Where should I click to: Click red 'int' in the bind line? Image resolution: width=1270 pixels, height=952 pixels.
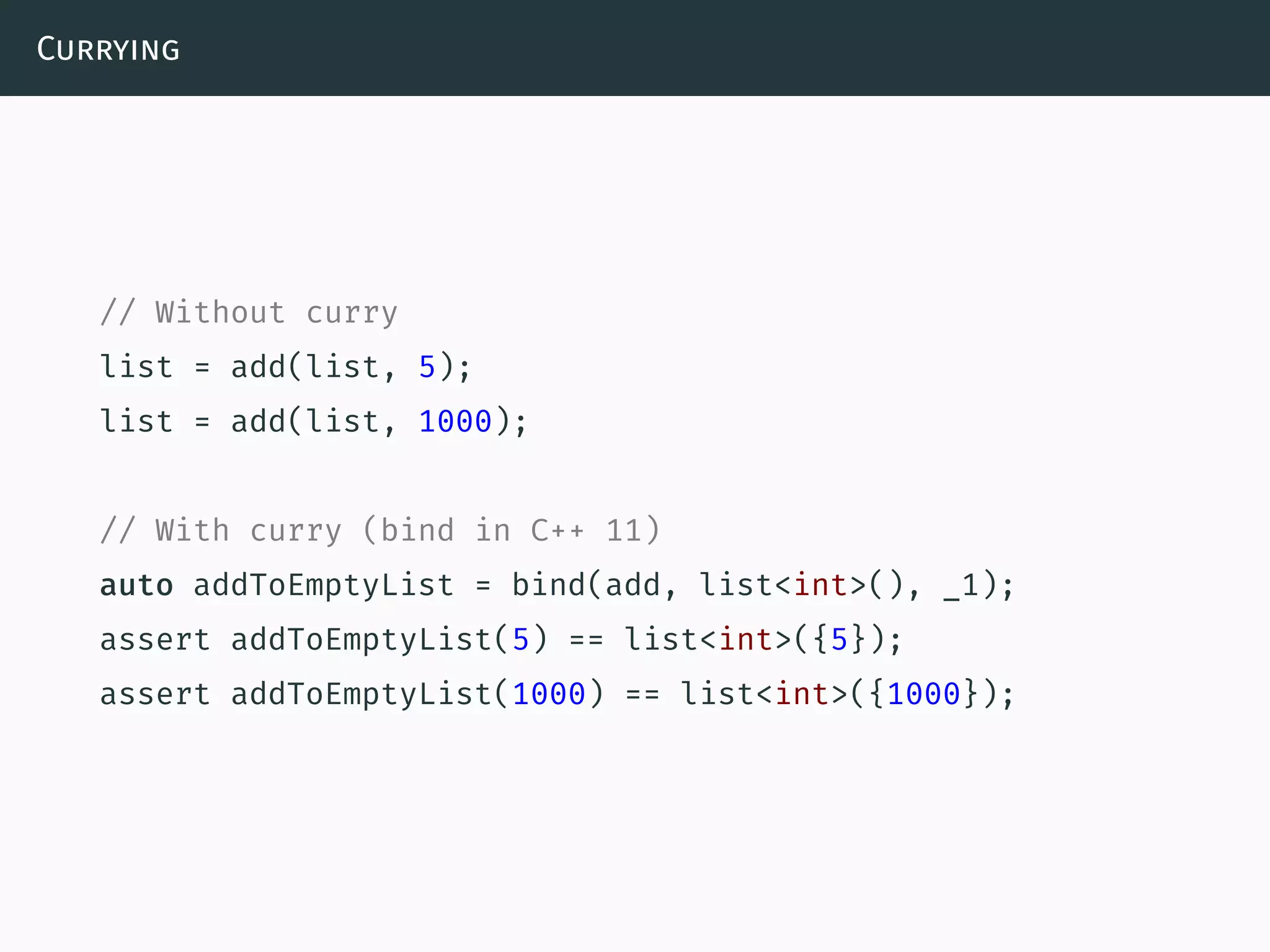(820, 585)
